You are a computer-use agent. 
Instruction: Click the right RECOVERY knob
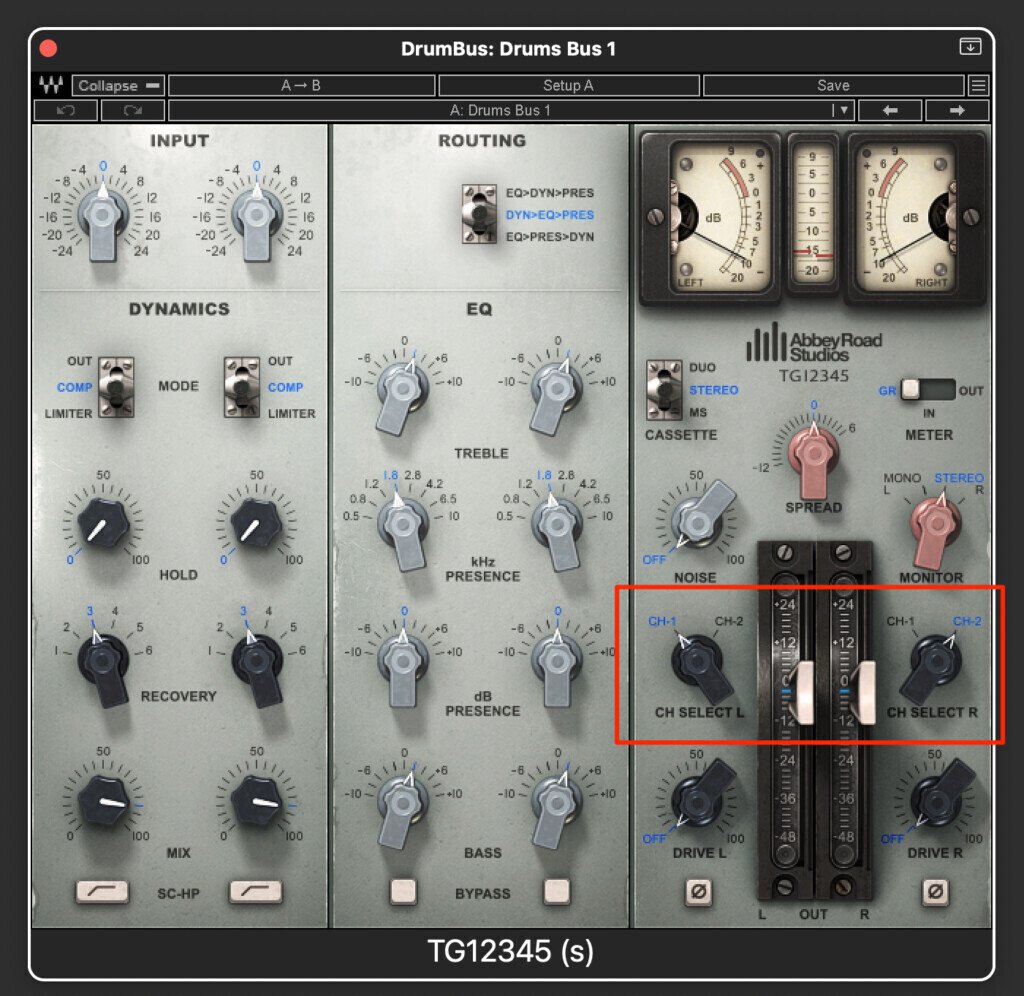click(258, 663)
